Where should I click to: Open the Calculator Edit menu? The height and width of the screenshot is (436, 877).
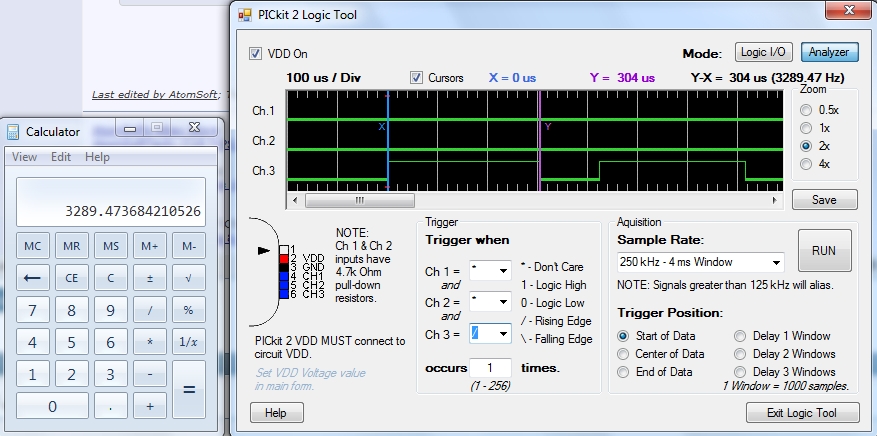tap(60, 157)
